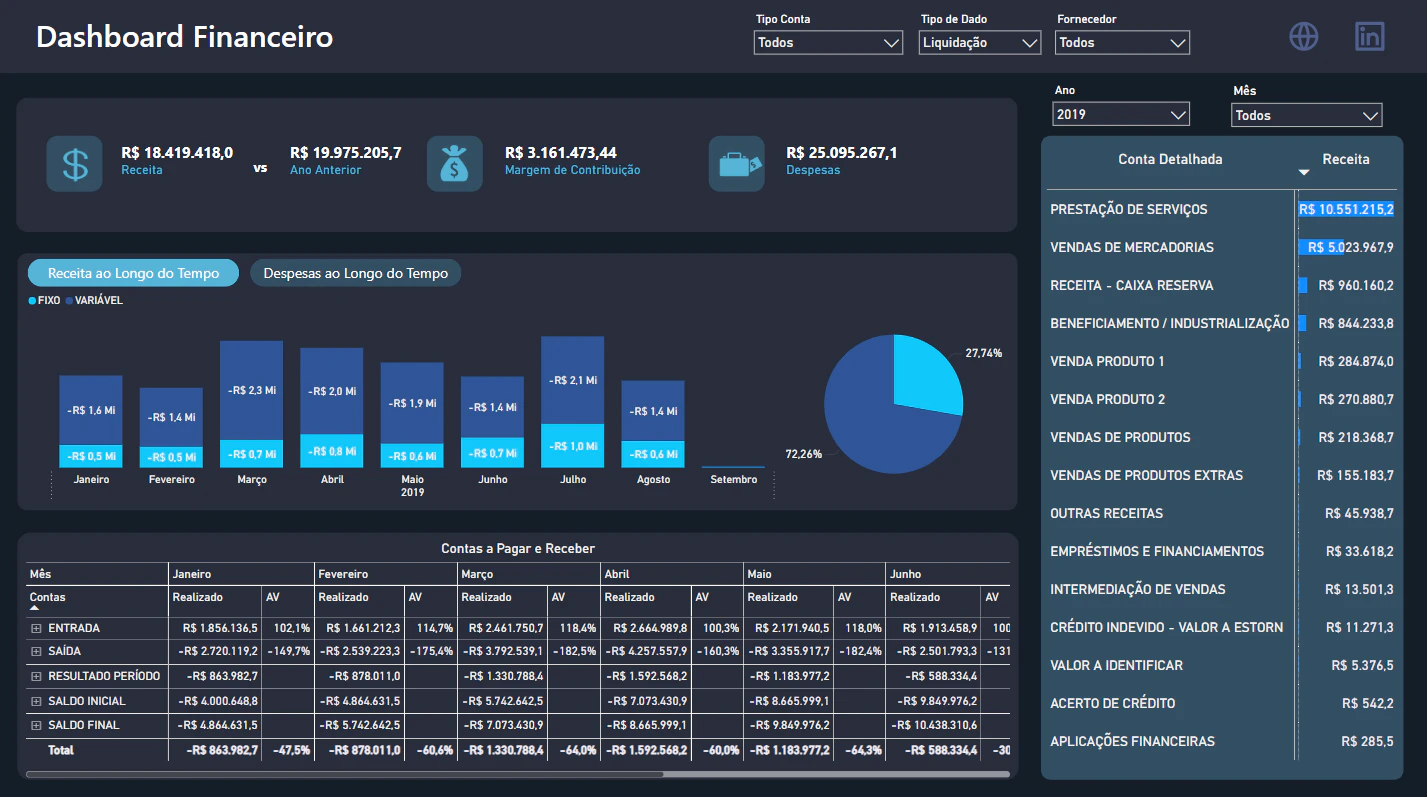
Task: Click the FIXO legend marker
Action: 33,300
